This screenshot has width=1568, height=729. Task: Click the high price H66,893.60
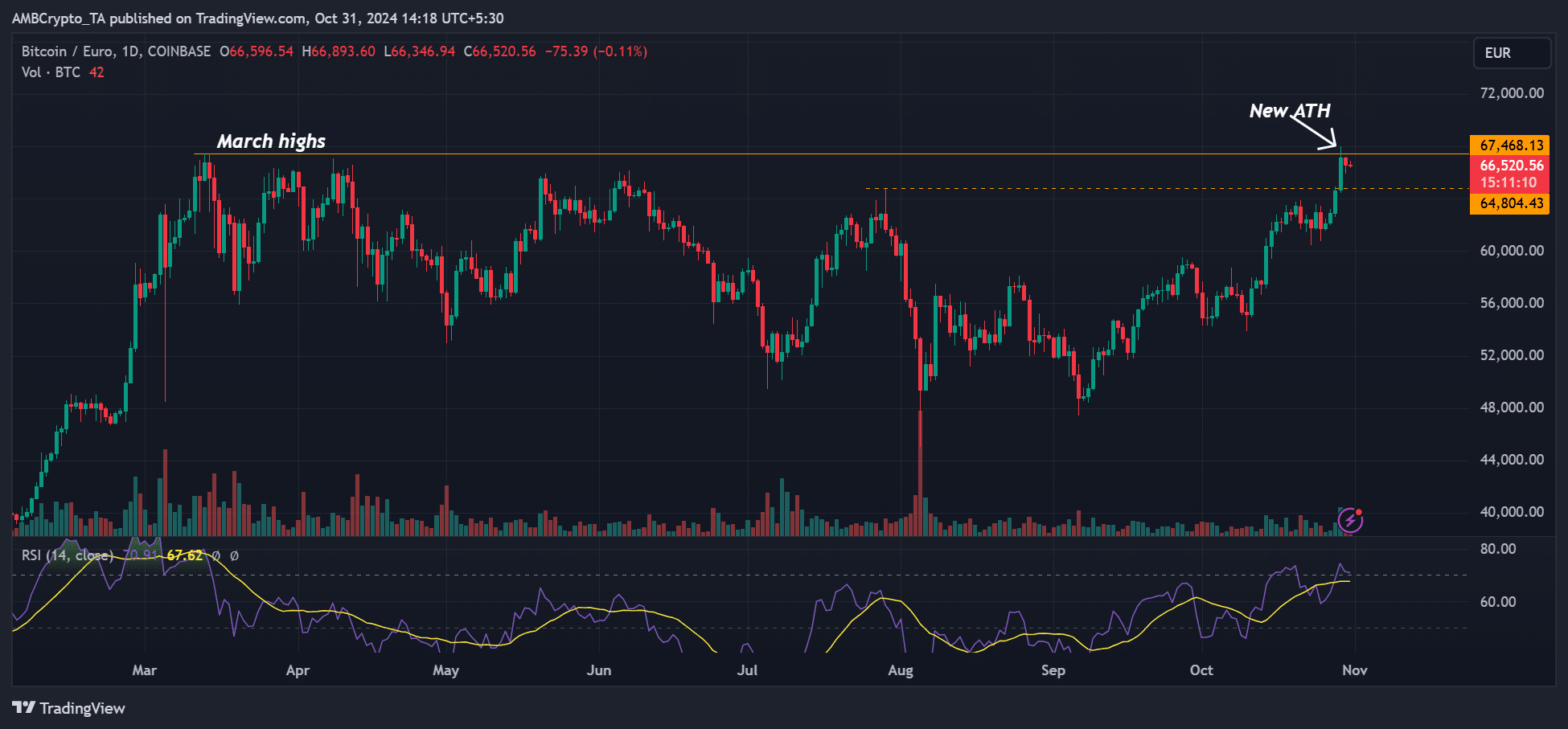point(339,51)
